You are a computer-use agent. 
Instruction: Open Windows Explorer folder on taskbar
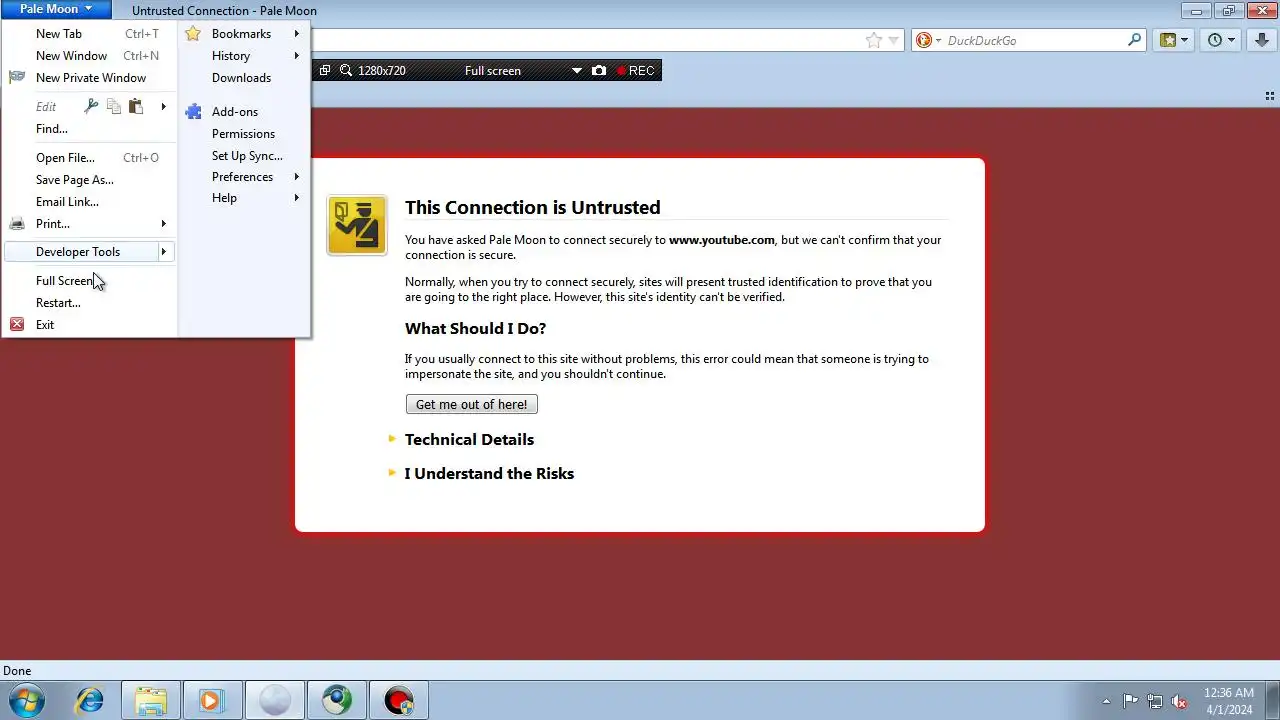point(151,700)
